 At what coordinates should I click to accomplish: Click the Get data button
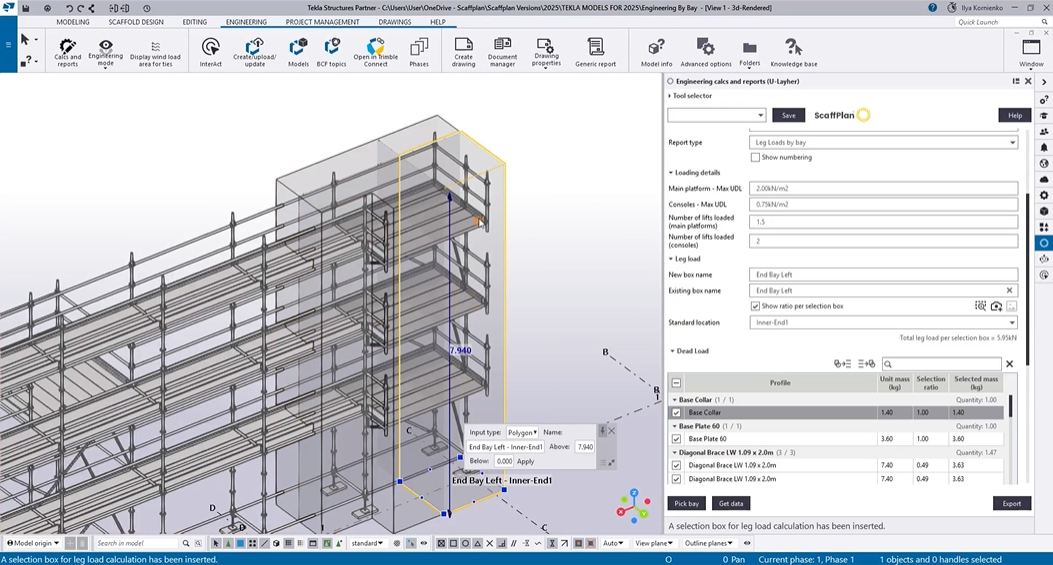[731, 503]
